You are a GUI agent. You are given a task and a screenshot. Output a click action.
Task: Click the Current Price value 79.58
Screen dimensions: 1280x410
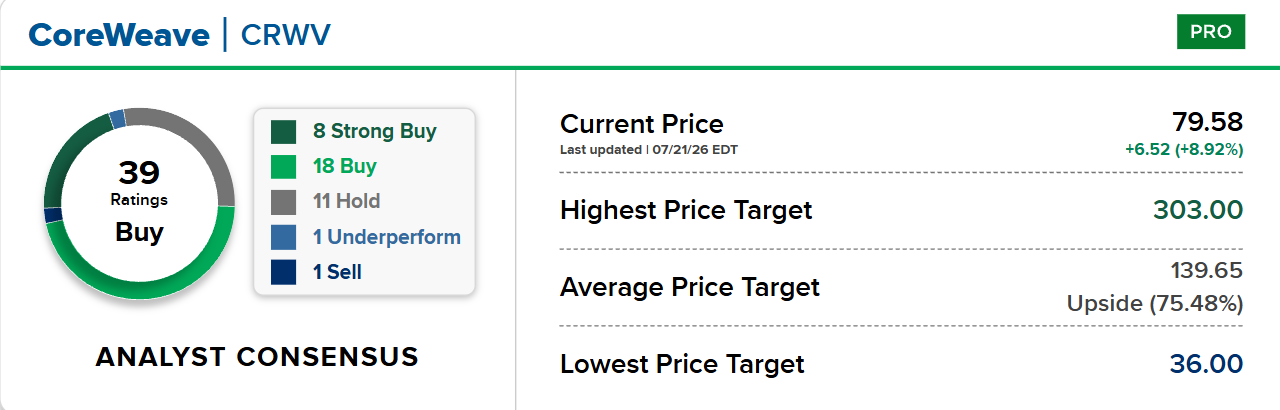[x=1208, y=122]
